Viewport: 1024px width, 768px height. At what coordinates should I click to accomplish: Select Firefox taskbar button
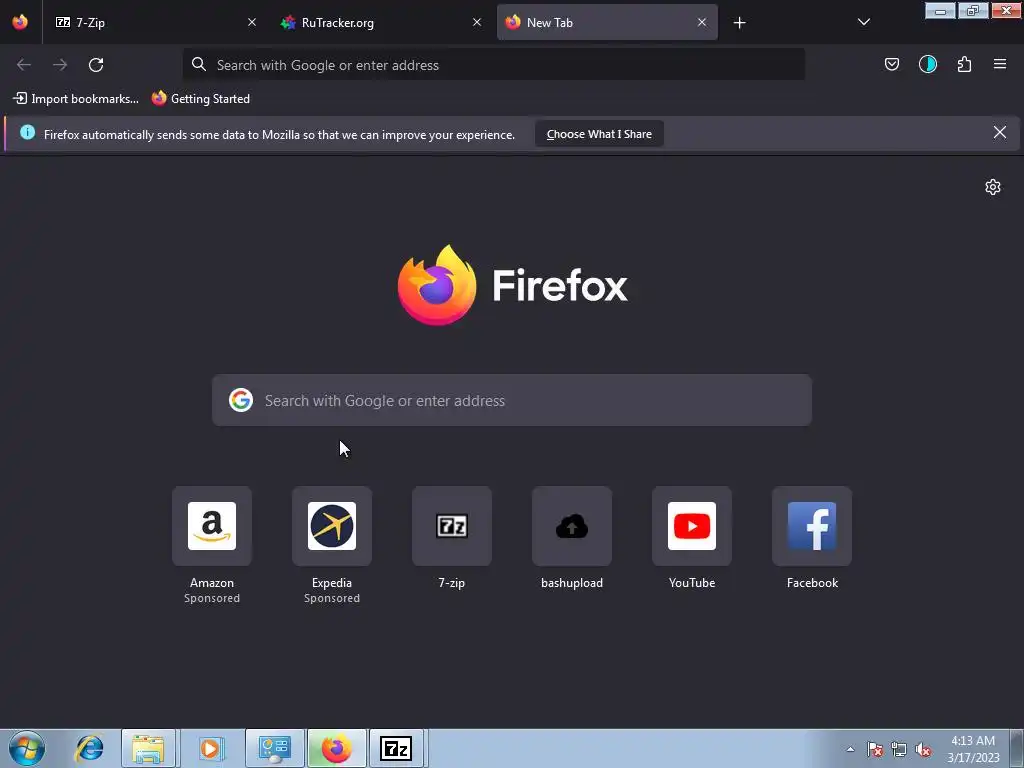(x=336, y=748)
